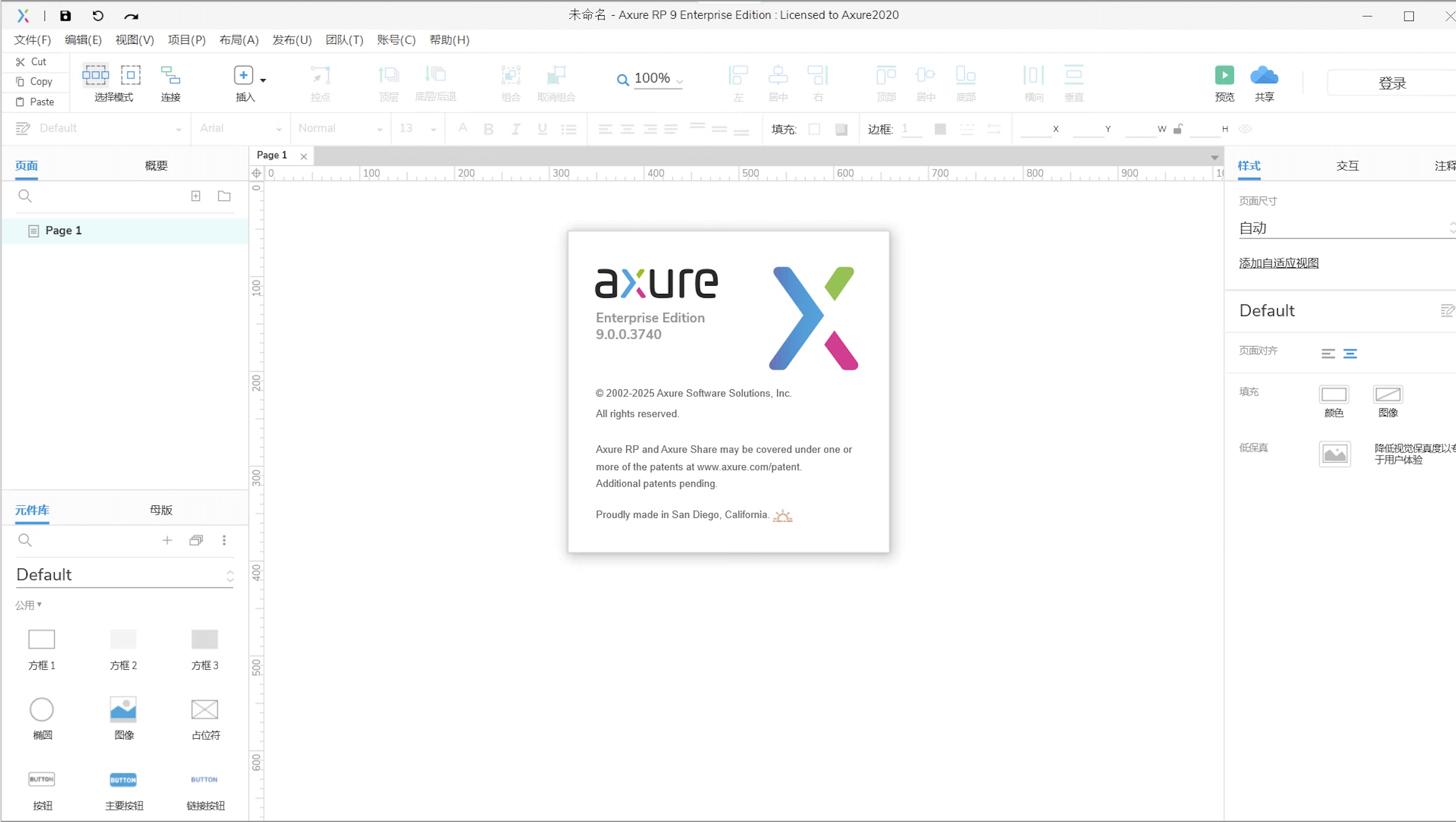Select the 图像 image widget in library
This screenshot has height=822, width=1456.
pos(123,710)
